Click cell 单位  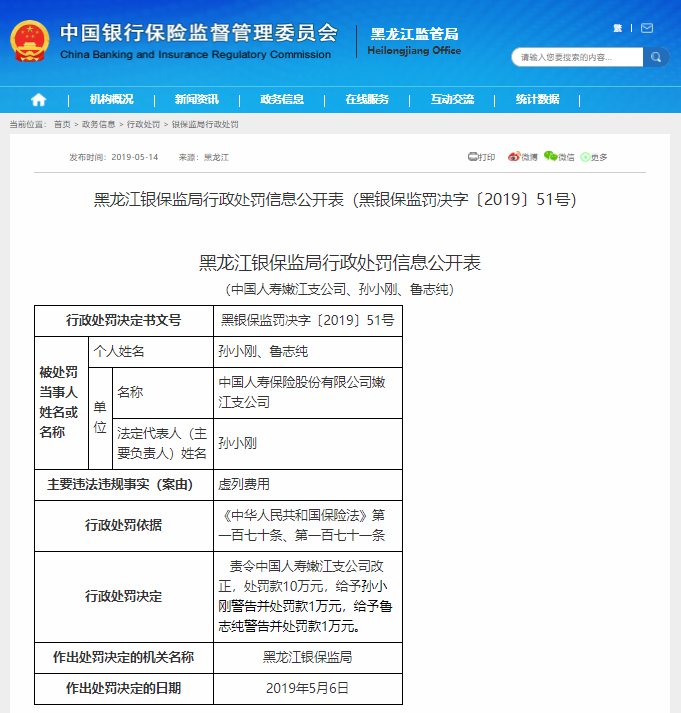100,418
